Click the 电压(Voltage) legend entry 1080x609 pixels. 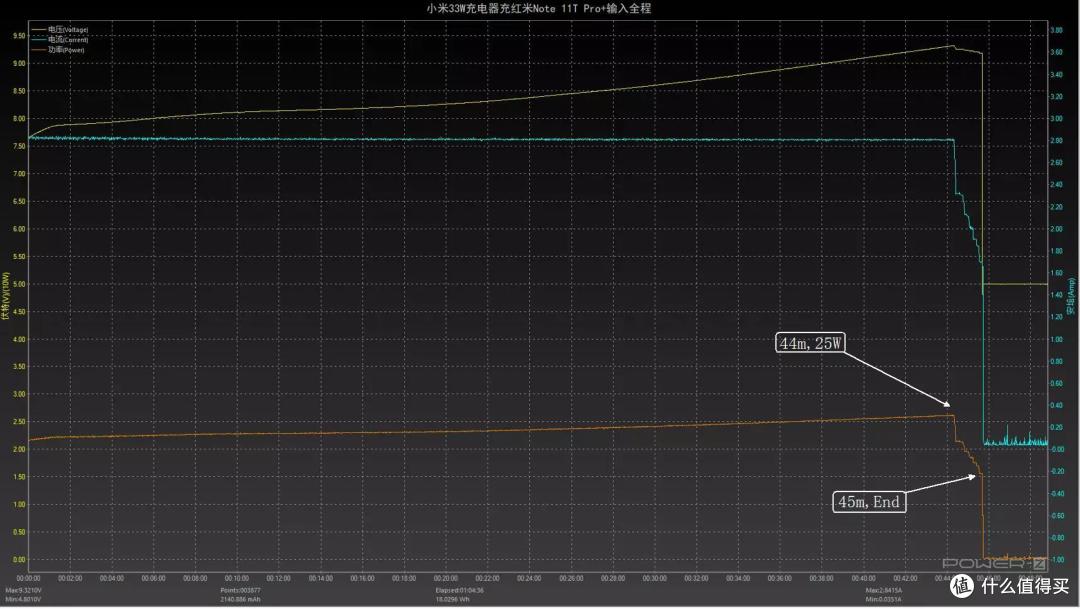pyautogui.click(x=61, y=30)
